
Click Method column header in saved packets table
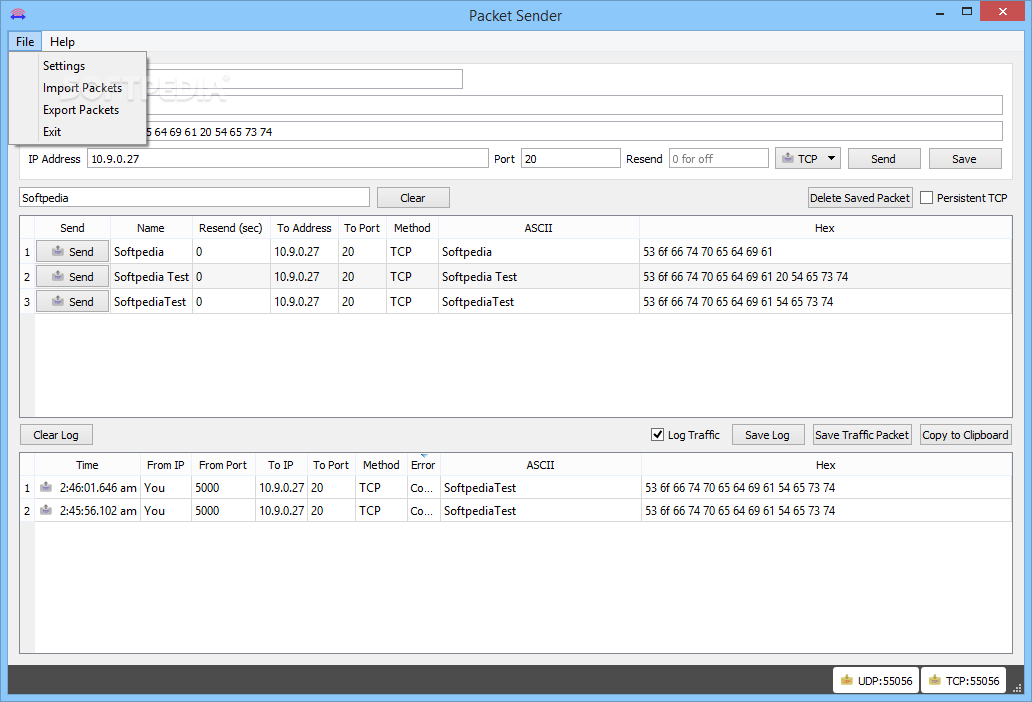(x=412, y=228)
